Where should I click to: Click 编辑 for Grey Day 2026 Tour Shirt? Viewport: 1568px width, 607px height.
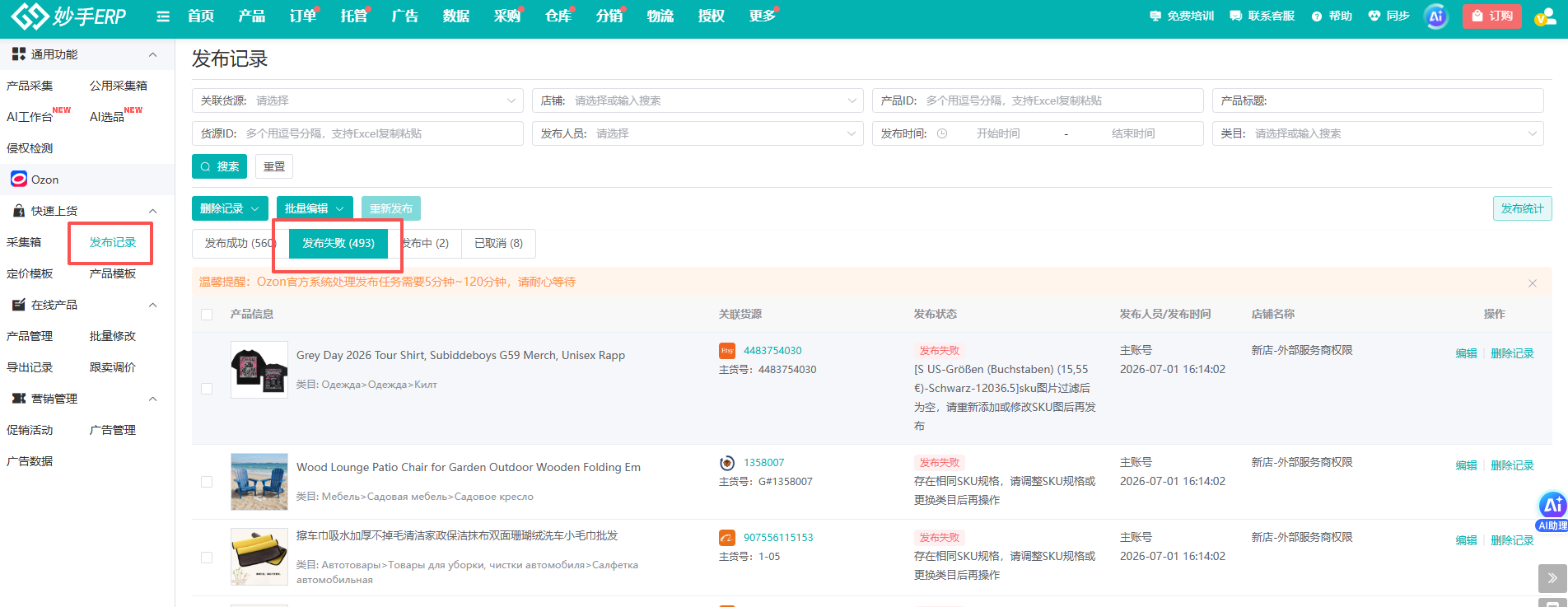pos(1467,353)
